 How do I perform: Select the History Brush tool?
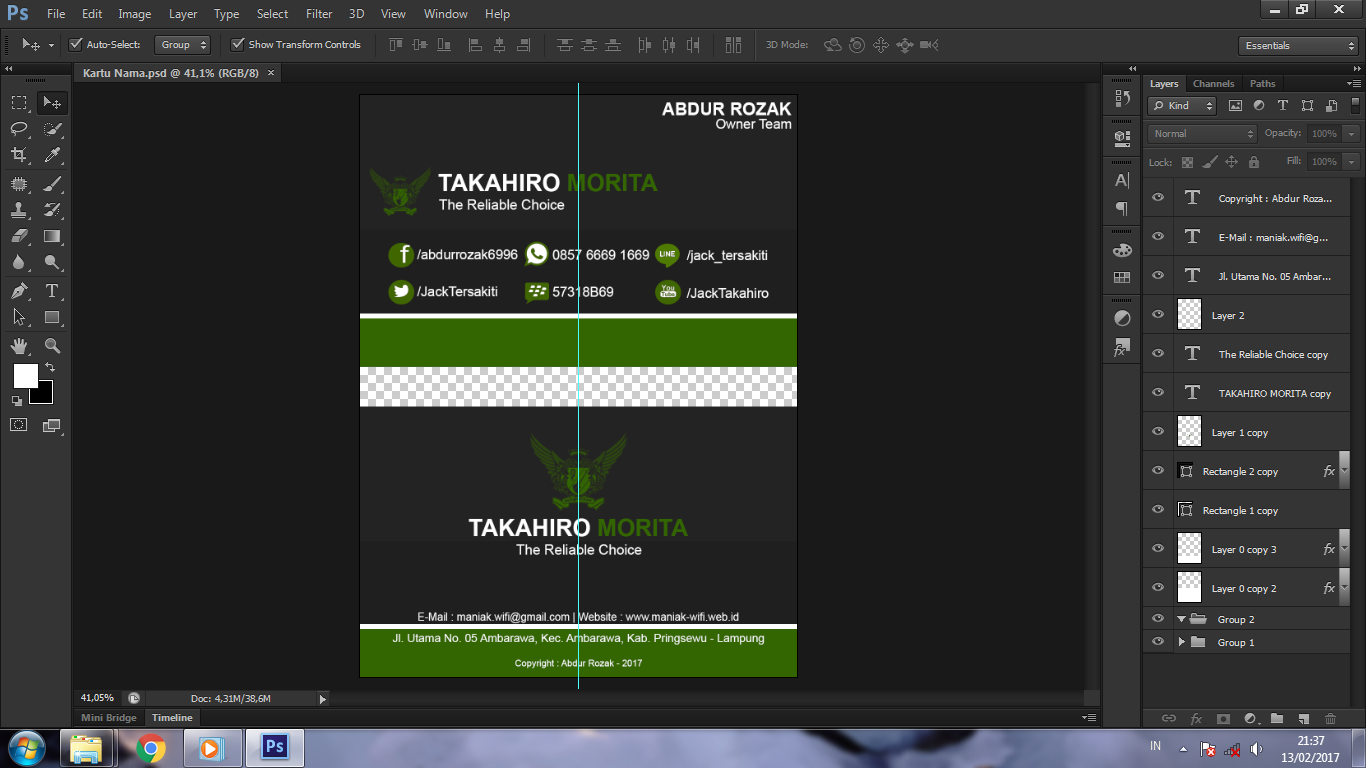click(x=52, y=210)
